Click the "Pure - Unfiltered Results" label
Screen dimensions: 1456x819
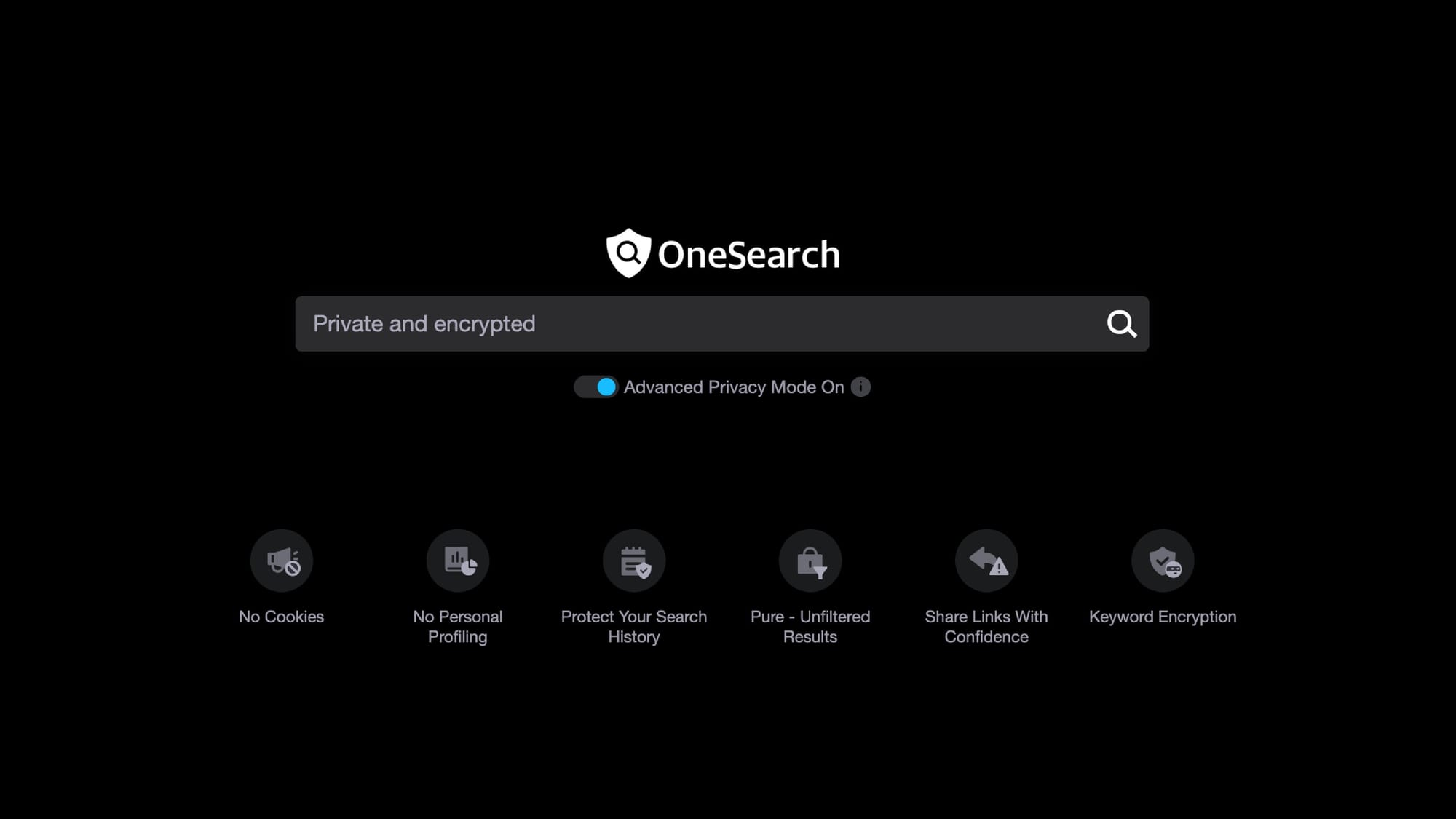tap(810, 627)
